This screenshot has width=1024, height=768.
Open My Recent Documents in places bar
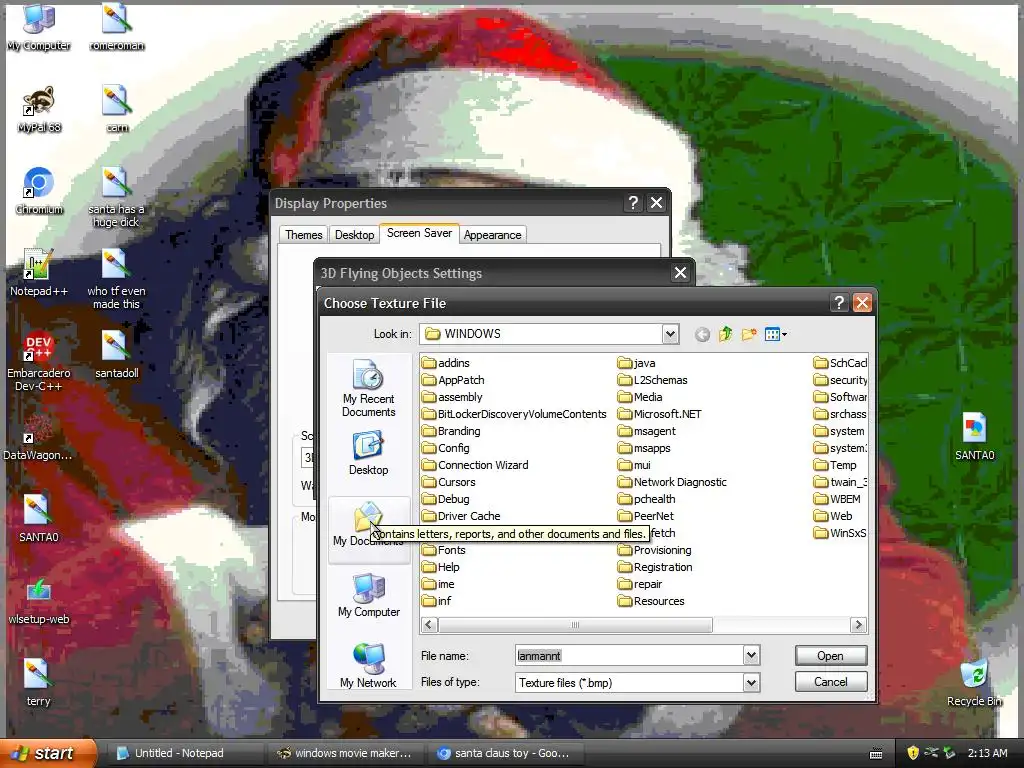[x=368, y=388]
